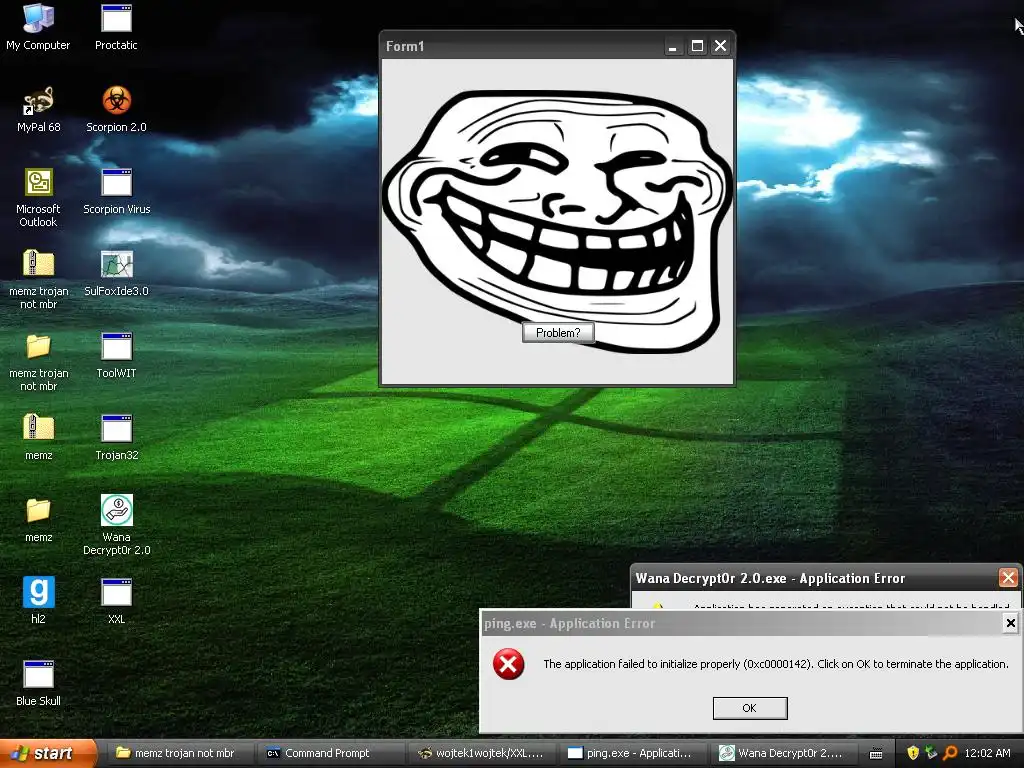Close the ping.exe Application Error dialog
This screenshot has width=1024, height=768.
[1010, 623]
